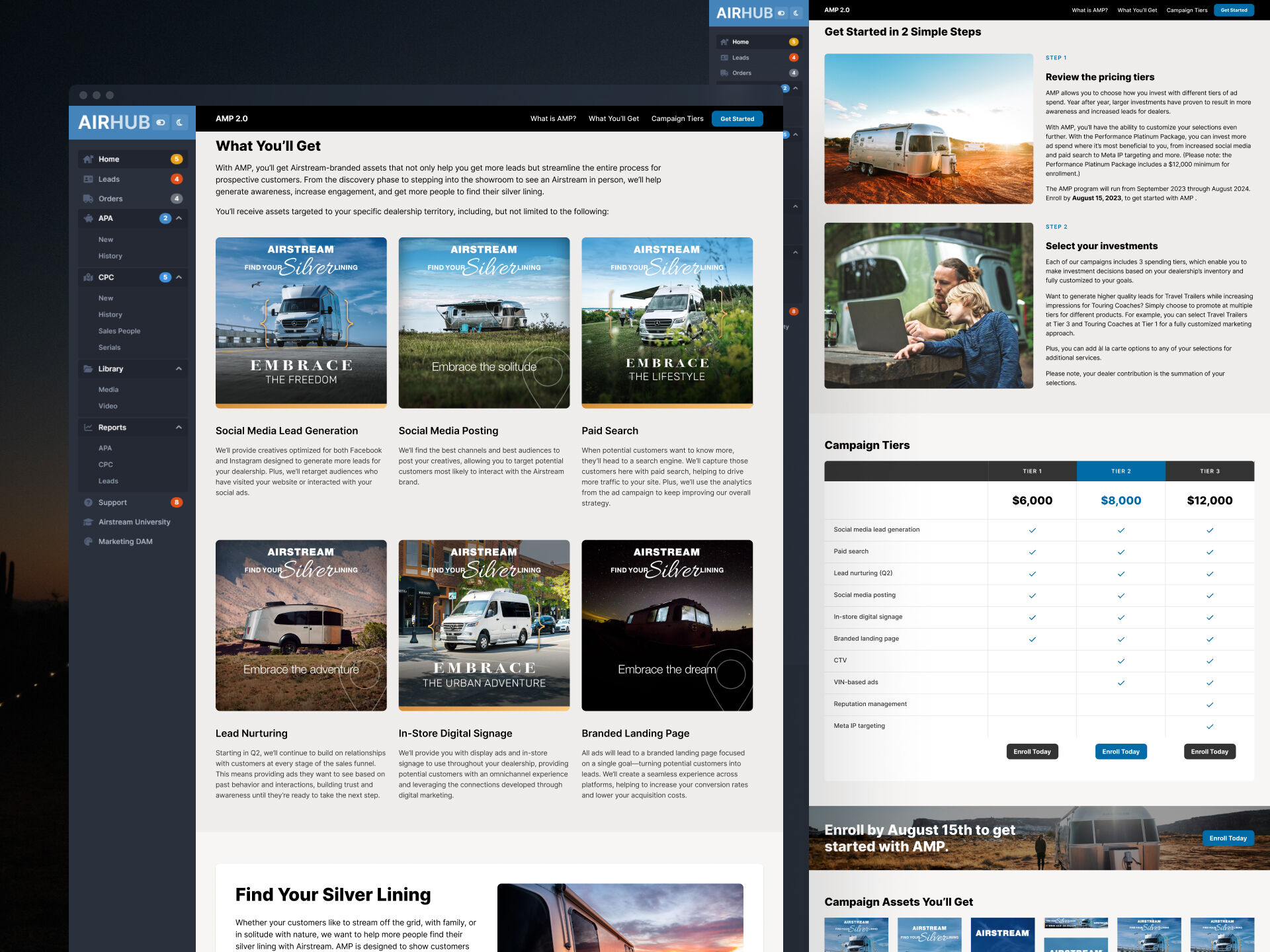Collapse the APA section chevron
This screenshot has height=952, width=1270.
[x=179, y=218]
